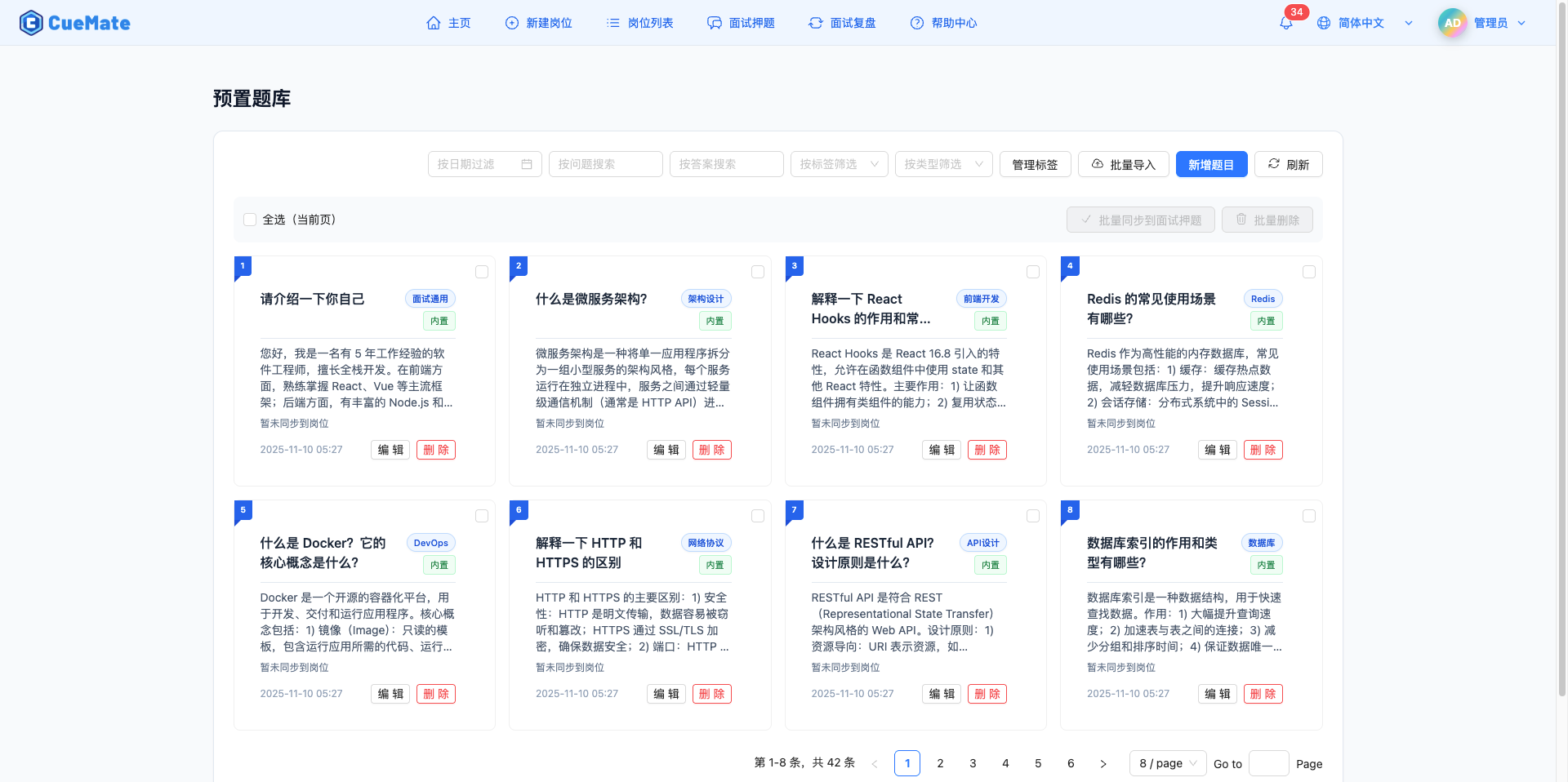Select the checkbox on question card 1
Screen dimensions: 1568x782
click(482, 272)
